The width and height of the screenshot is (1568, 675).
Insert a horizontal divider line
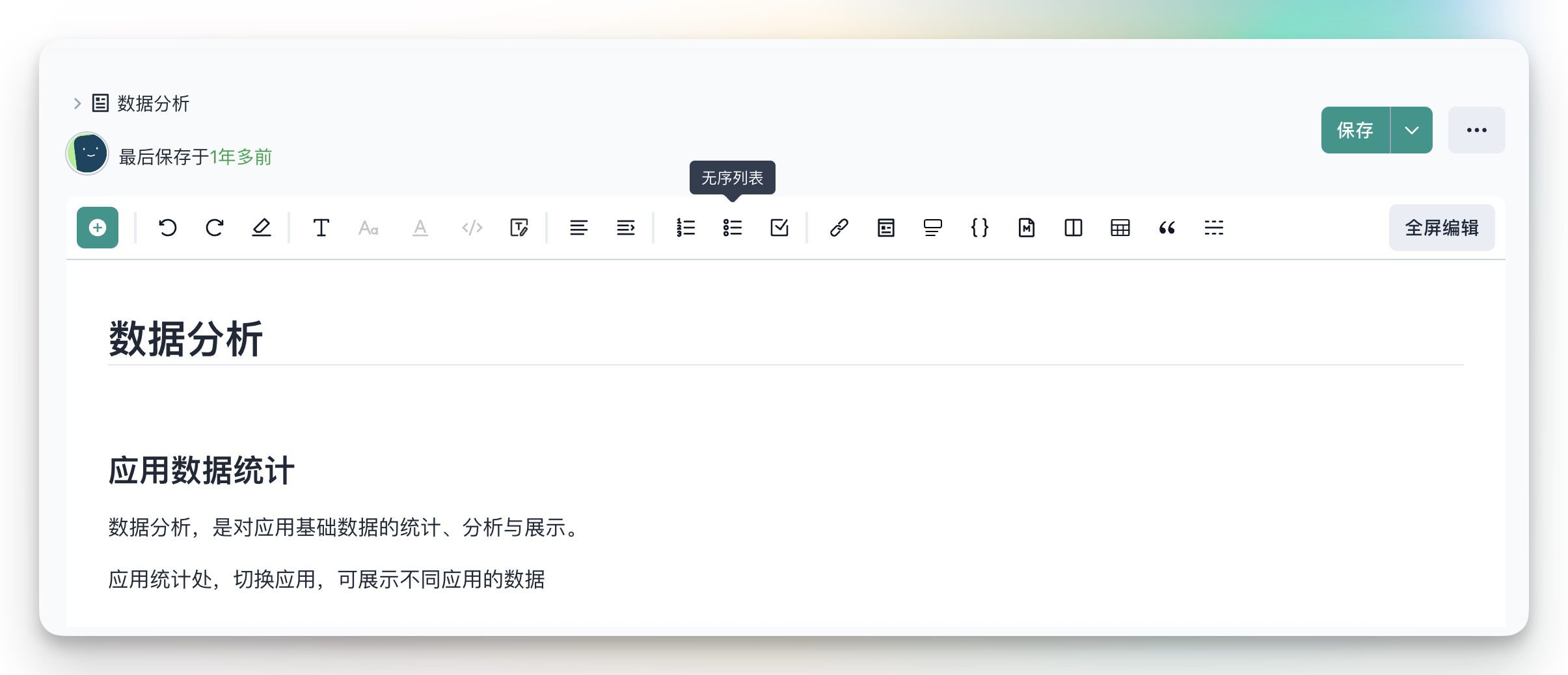1214,228
